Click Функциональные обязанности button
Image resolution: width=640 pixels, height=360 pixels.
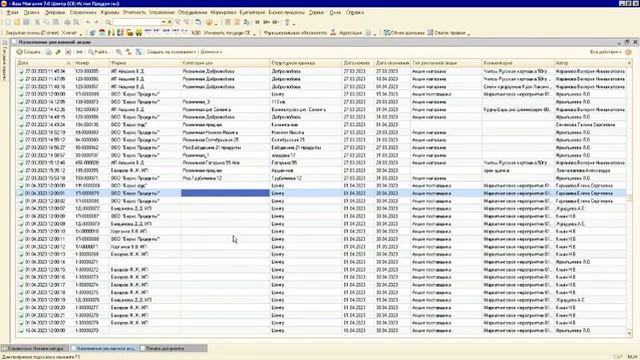(295, 33)
